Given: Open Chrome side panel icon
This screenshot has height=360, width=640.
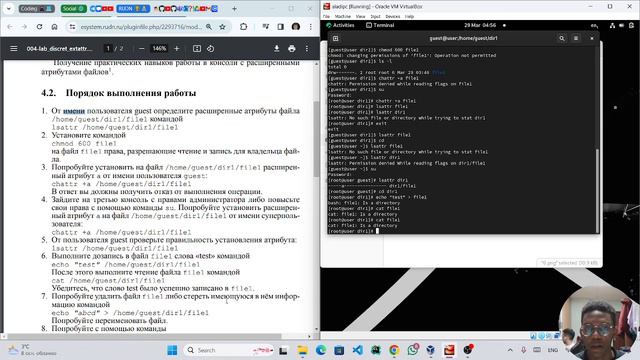Looking at the screenshot, I should 280,27.
